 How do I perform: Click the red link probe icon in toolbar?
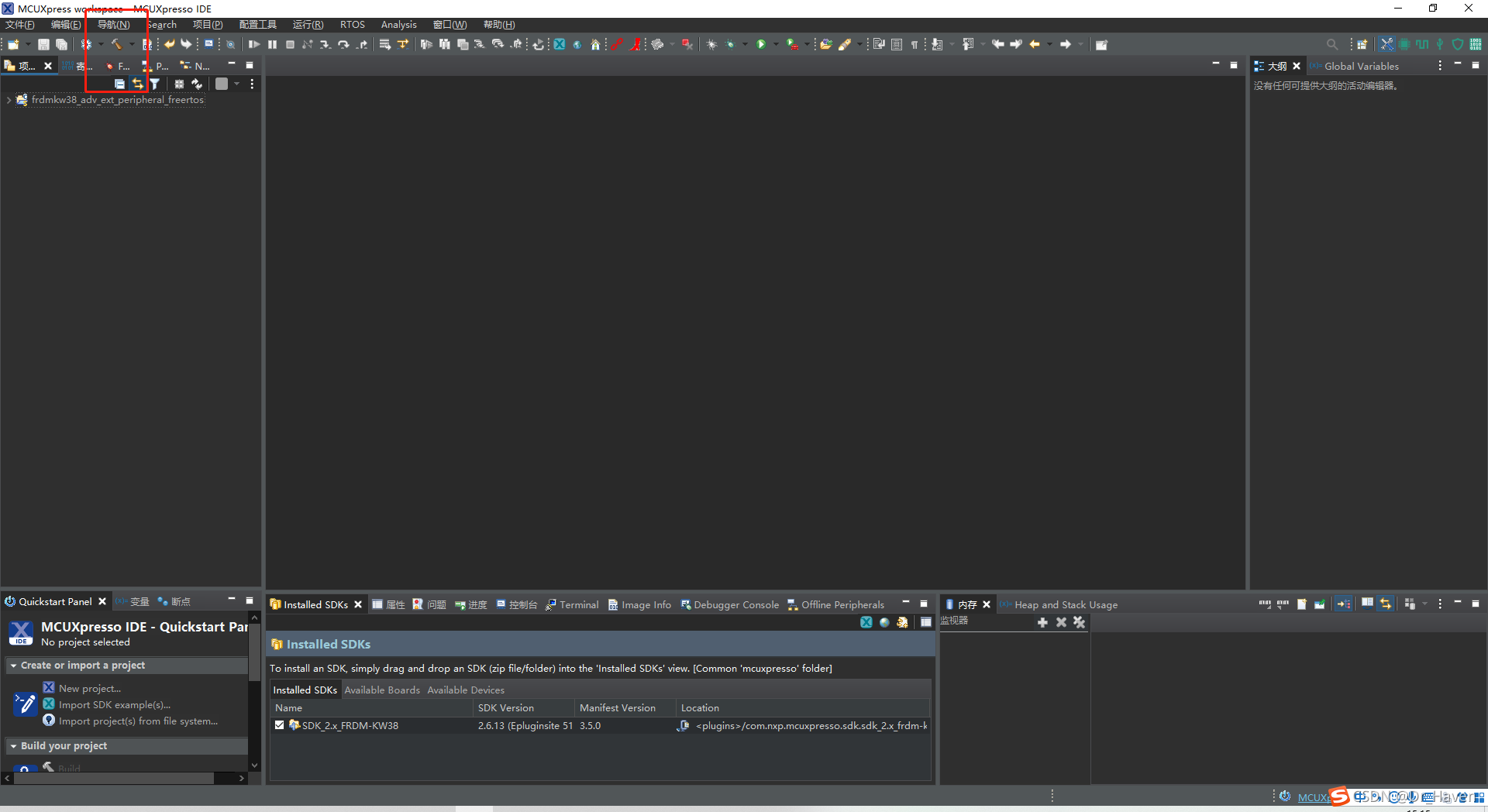(617, 44)
